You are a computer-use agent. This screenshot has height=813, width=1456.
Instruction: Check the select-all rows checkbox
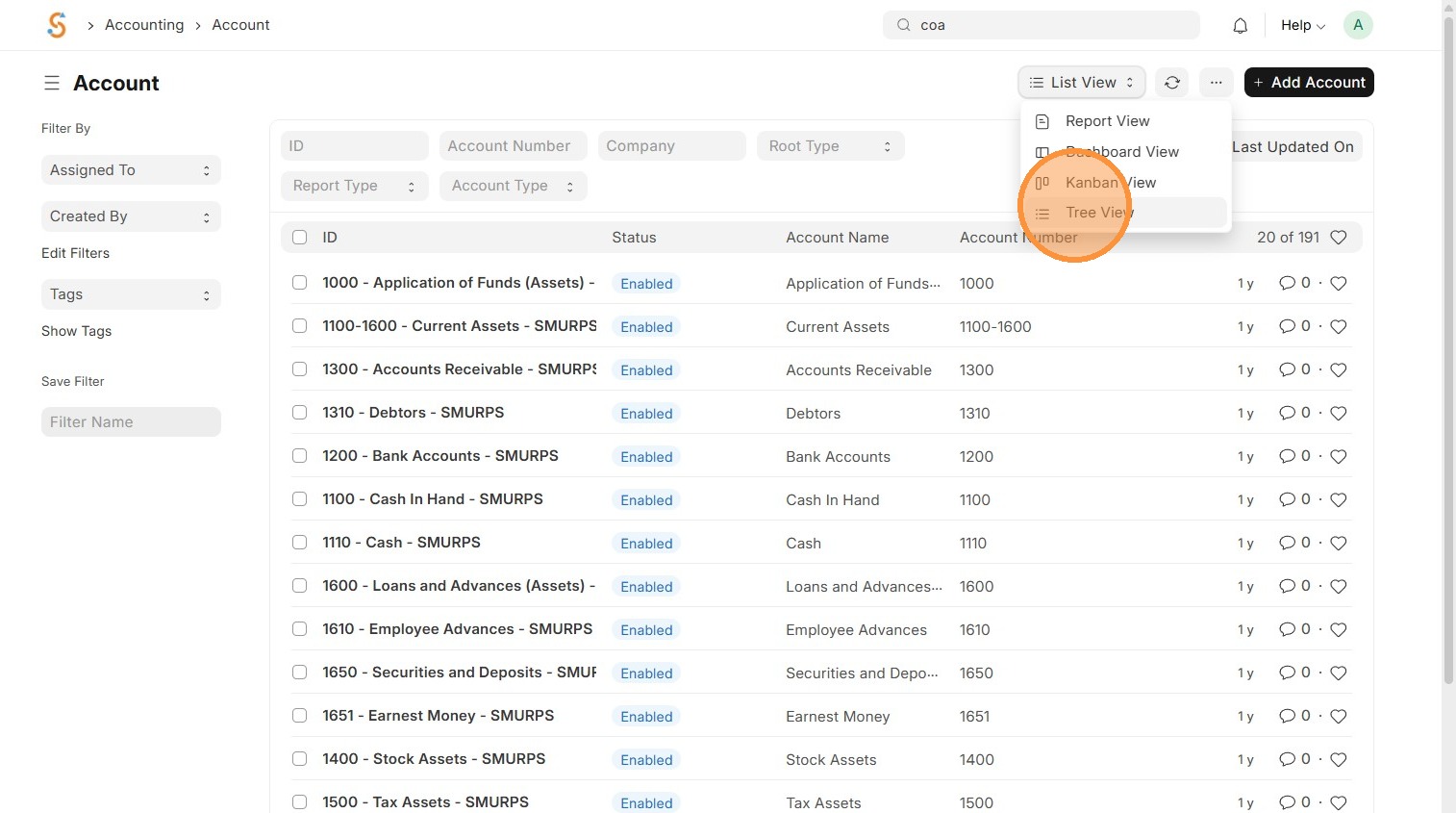click(300, 238)
